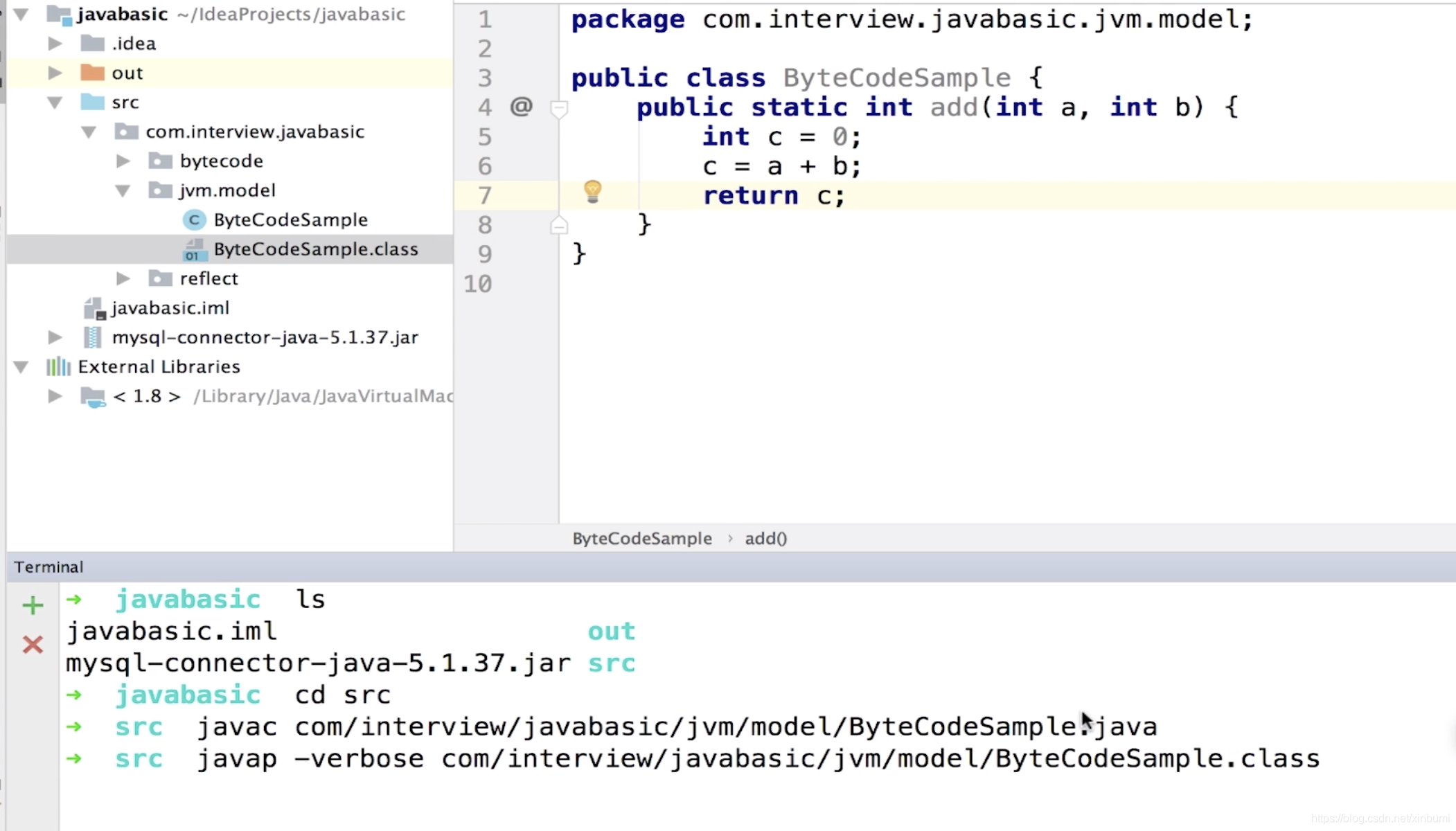Click the blue src source folder icon
Image resolution: width=1456 pixels, height=831 pixels.
pos(92,102)
